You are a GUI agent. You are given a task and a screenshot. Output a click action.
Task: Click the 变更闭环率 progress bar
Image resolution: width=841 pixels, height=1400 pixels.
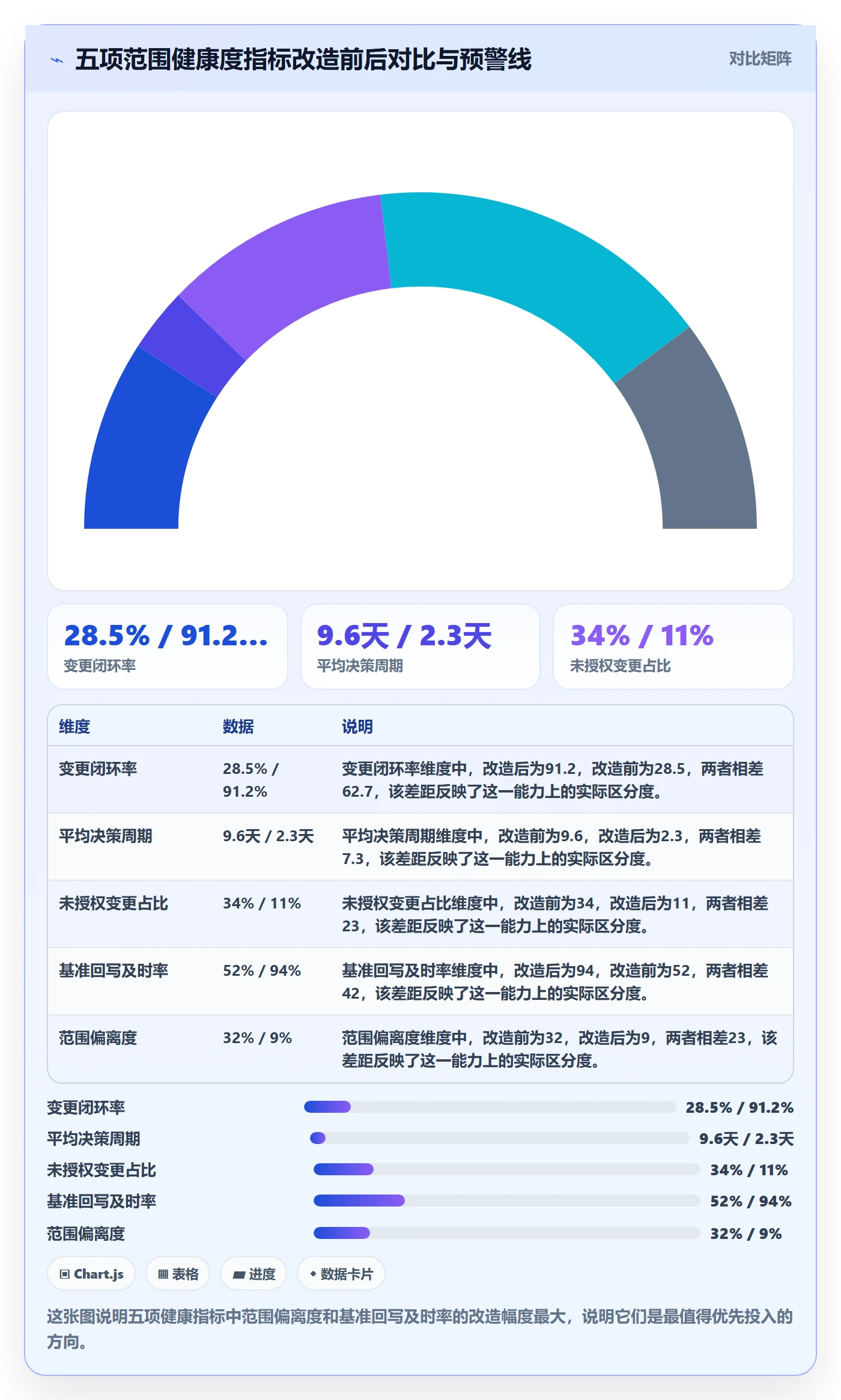[x=490, y=1107]
